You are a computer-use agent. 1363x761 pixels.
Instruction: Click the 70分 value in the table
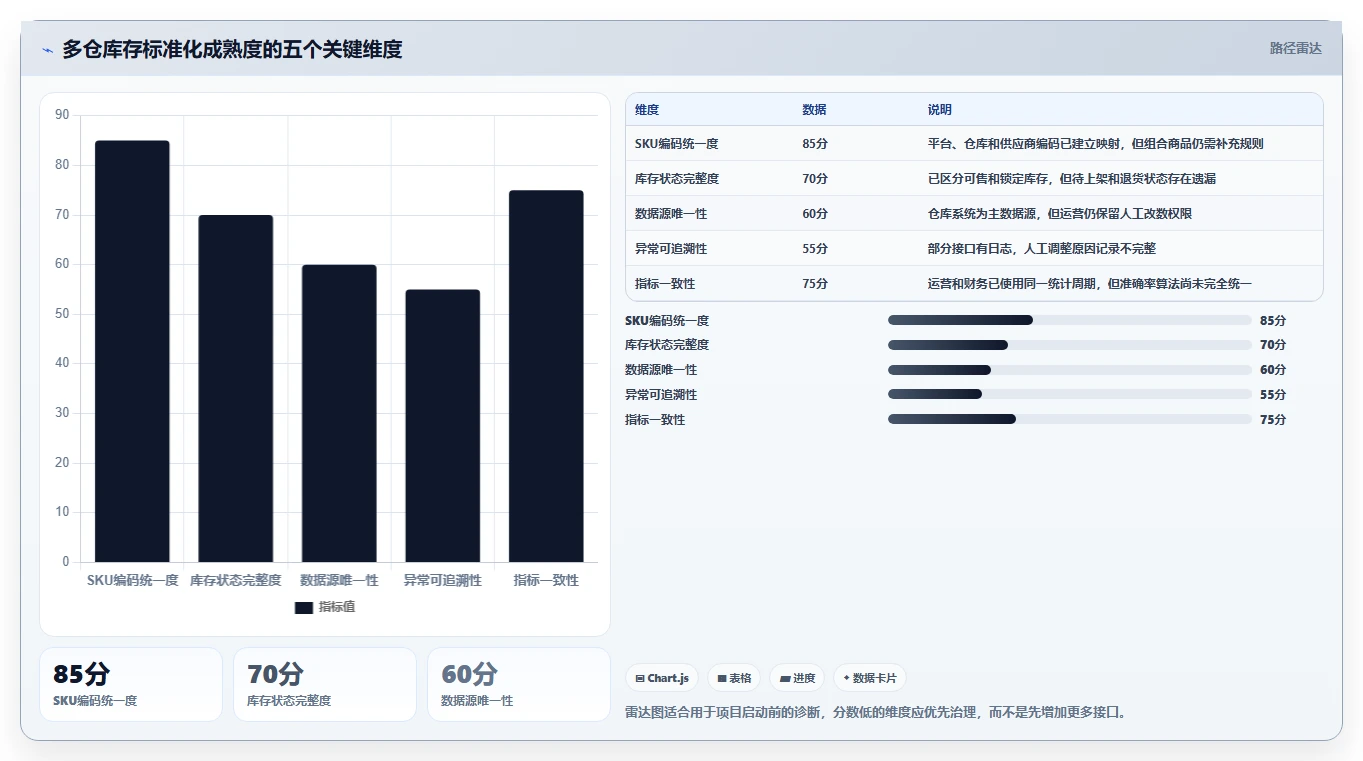click(815, 179)
